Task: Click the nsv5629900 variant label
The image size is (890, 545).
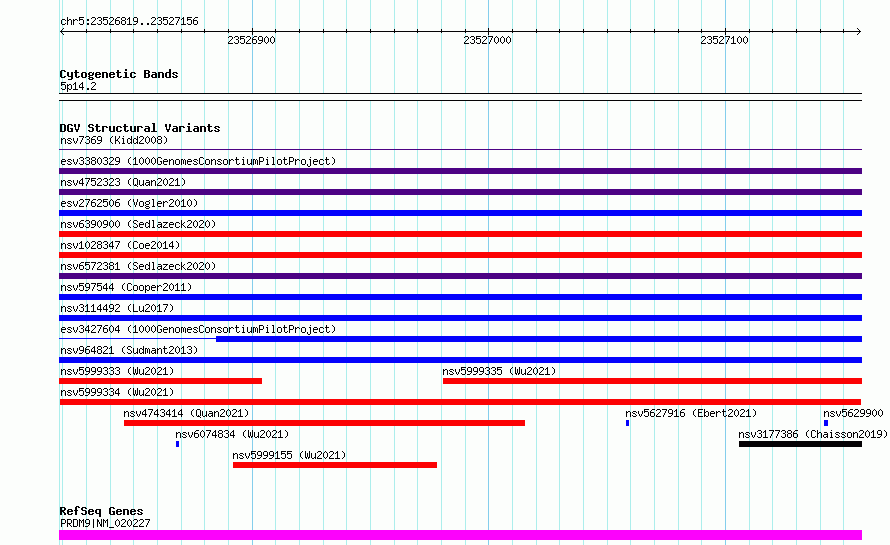Action: click(x=853, y=413)
